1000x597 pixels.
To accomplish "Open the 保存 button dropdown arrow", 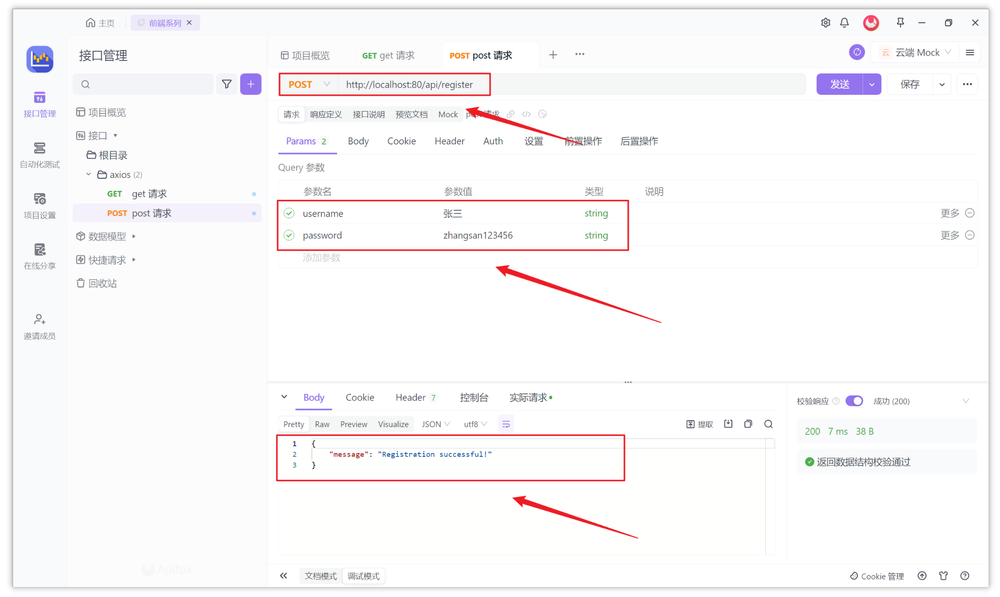I will point(941,84).
